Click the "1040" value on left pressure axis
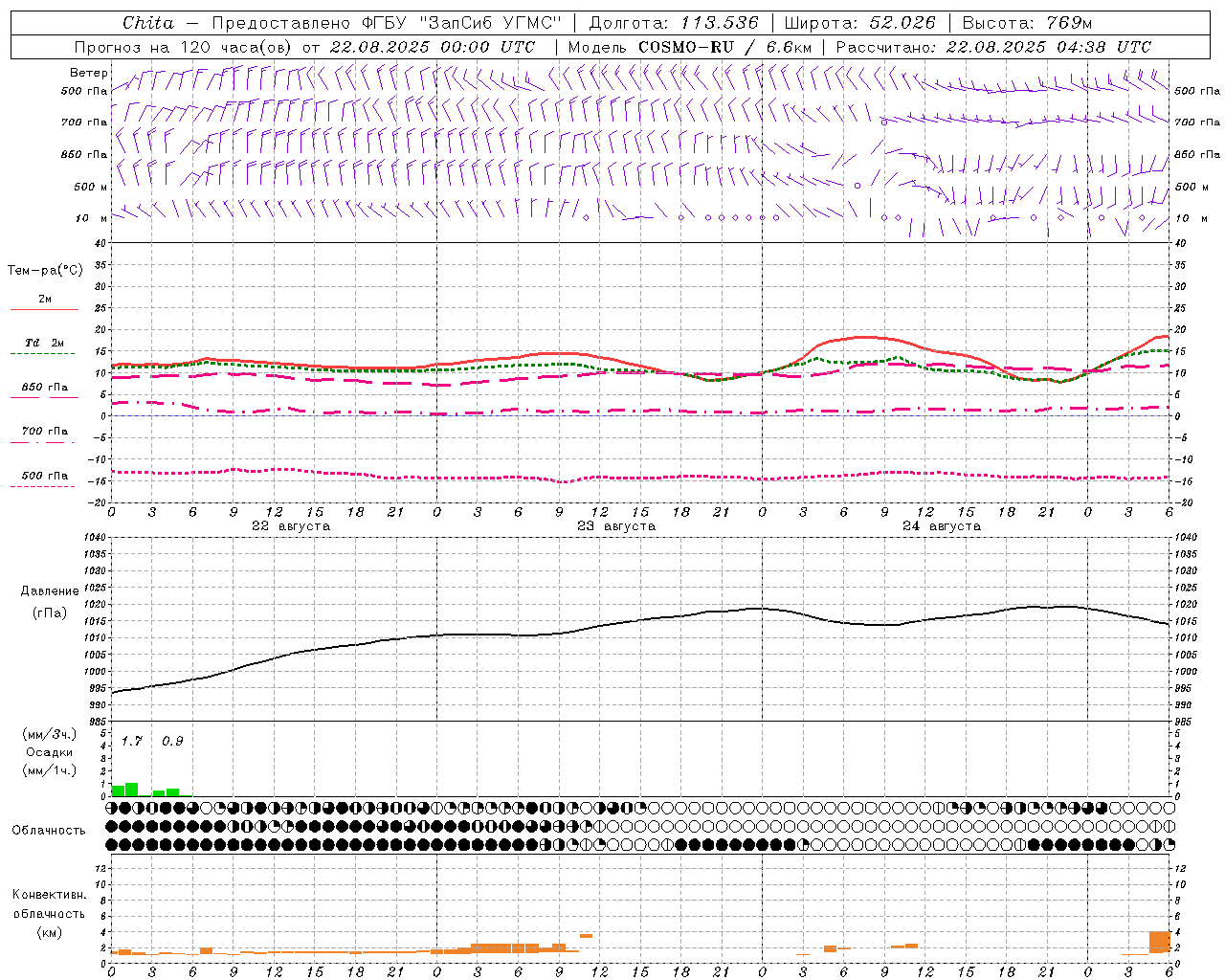 point(94,538)
